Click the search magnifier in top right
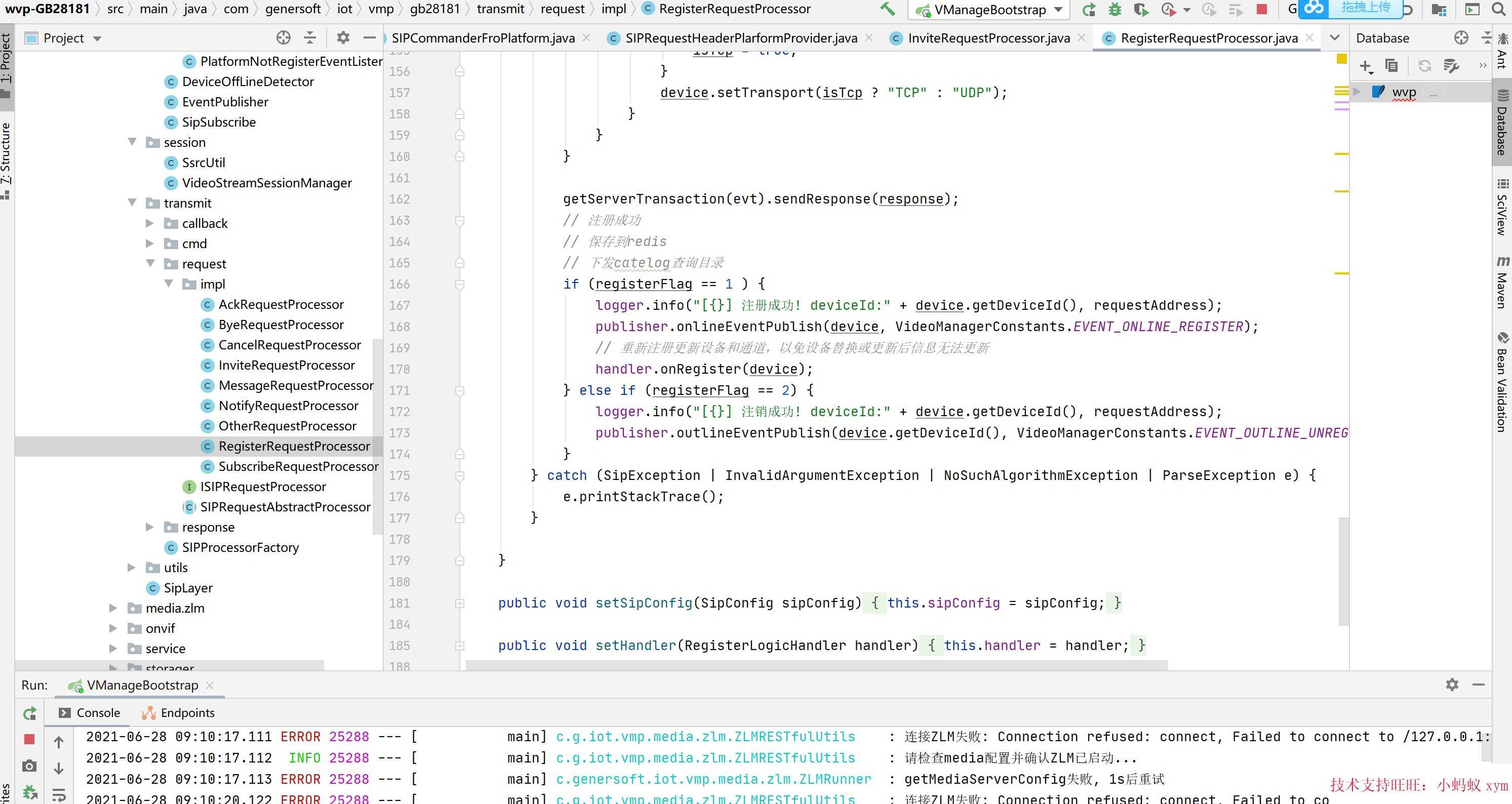 point(1498,10)
